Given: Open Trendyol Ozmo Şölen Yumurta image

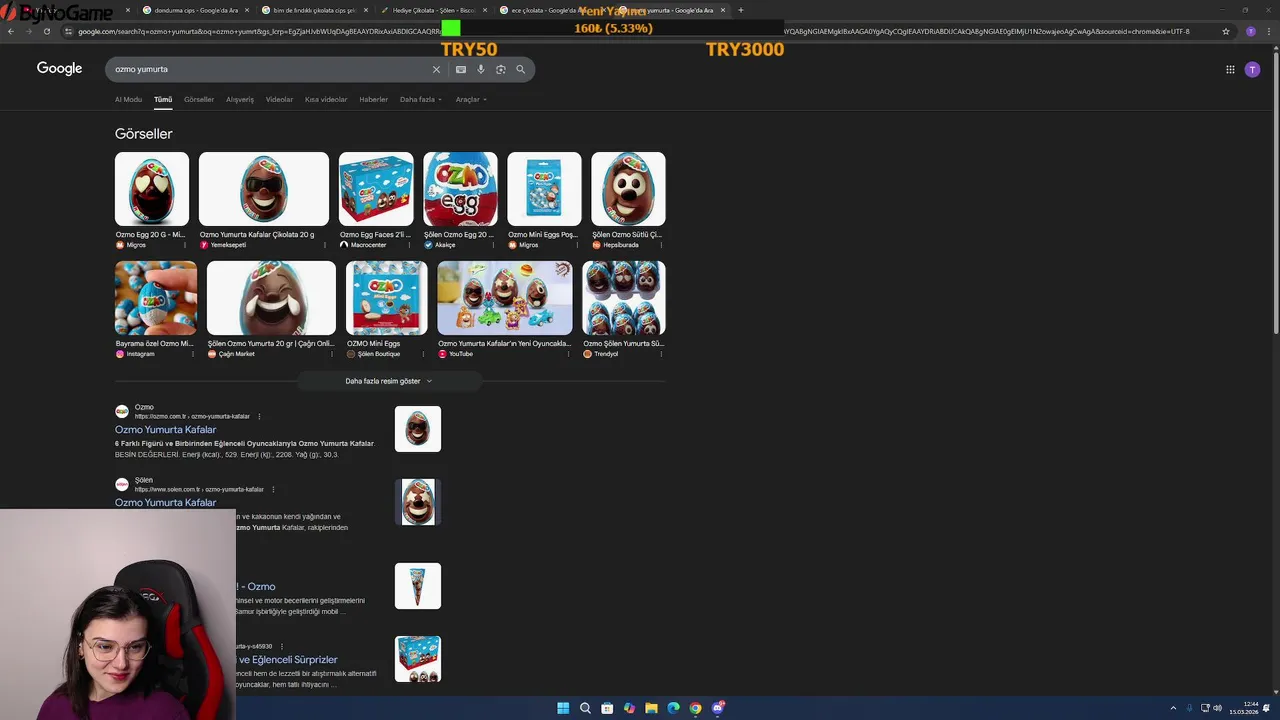Looking at the screenshot, I should coord(624,298).
